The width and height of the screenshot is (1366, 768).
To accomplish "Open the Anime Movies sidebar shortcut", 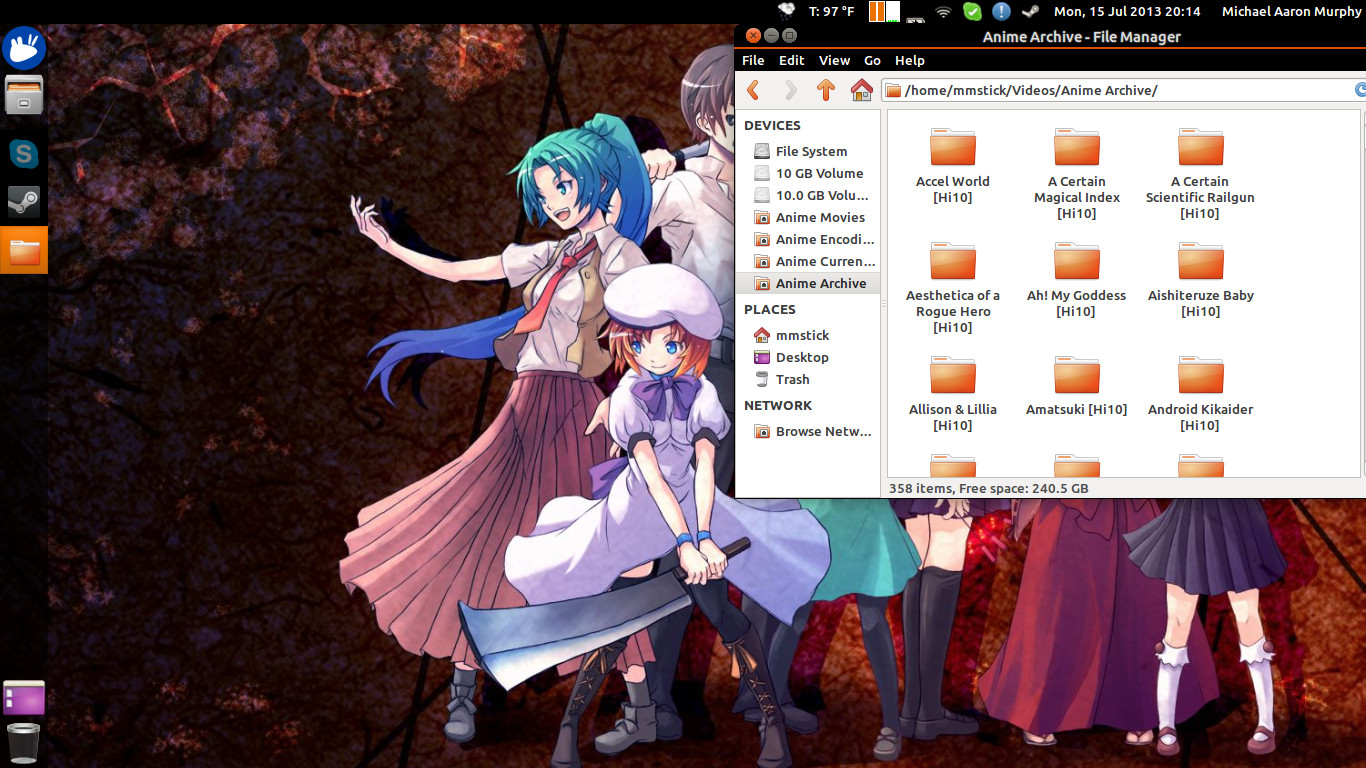I will point(808,217).
